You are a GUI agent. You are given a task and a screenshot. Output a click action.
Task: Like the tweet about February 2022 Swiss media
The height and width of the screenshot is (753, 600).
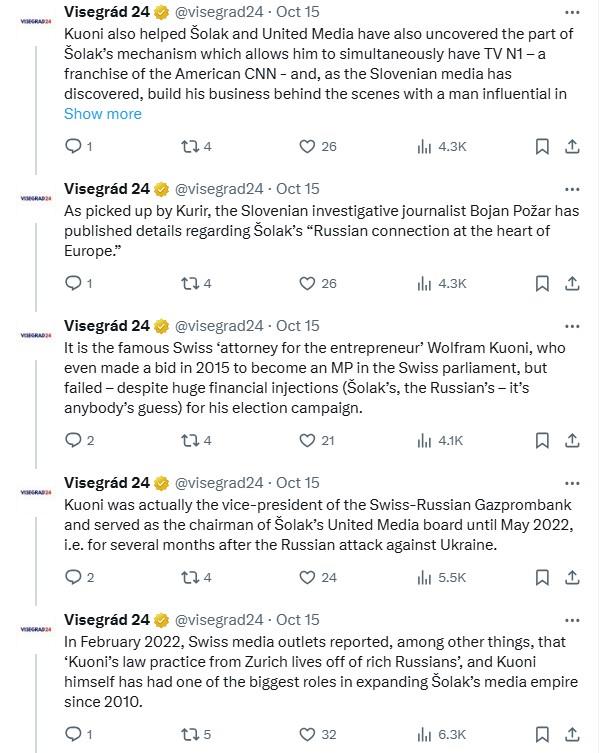coord(309,734)
